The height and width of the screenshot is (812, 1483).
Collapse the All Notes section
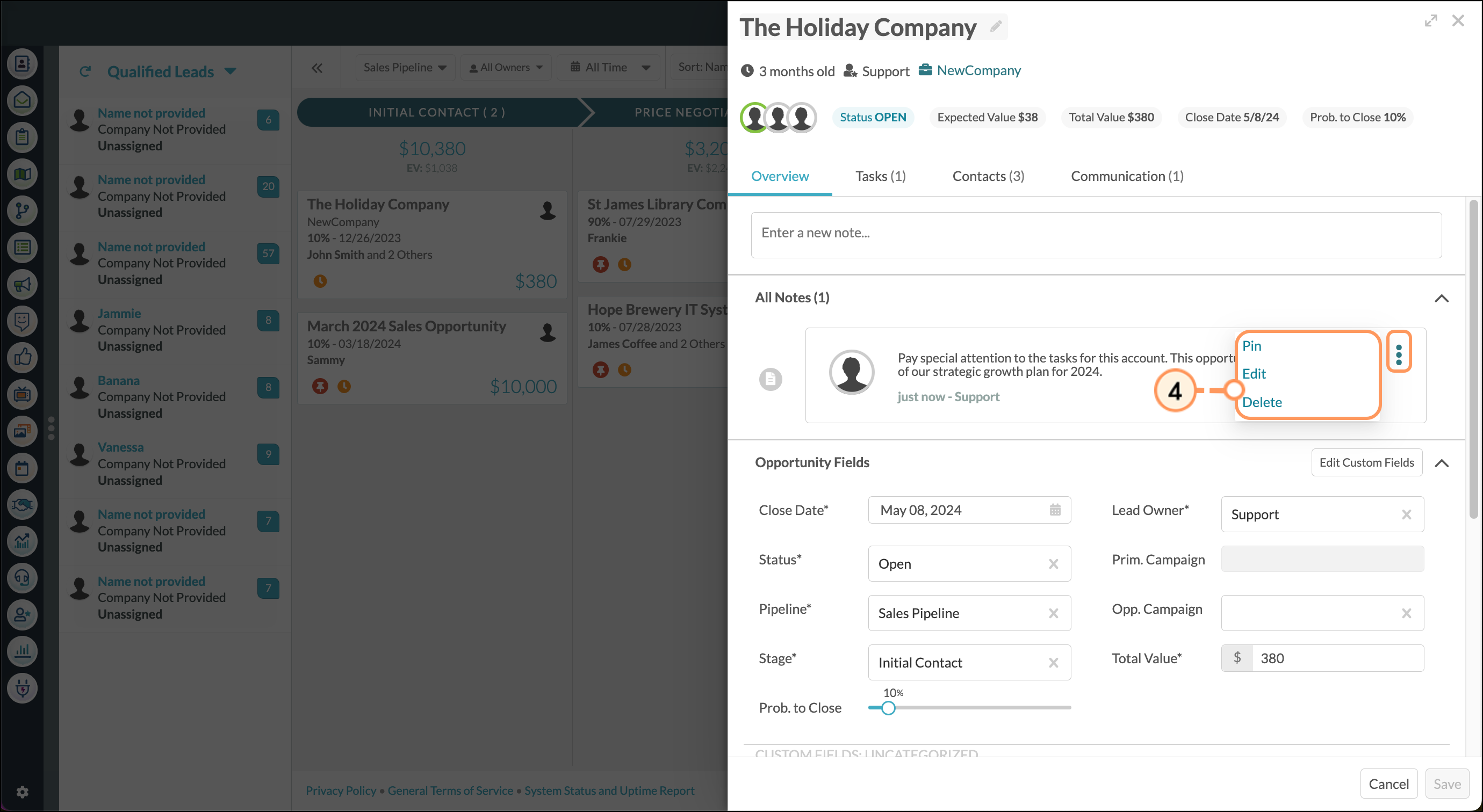click(x=1441, y=298)
